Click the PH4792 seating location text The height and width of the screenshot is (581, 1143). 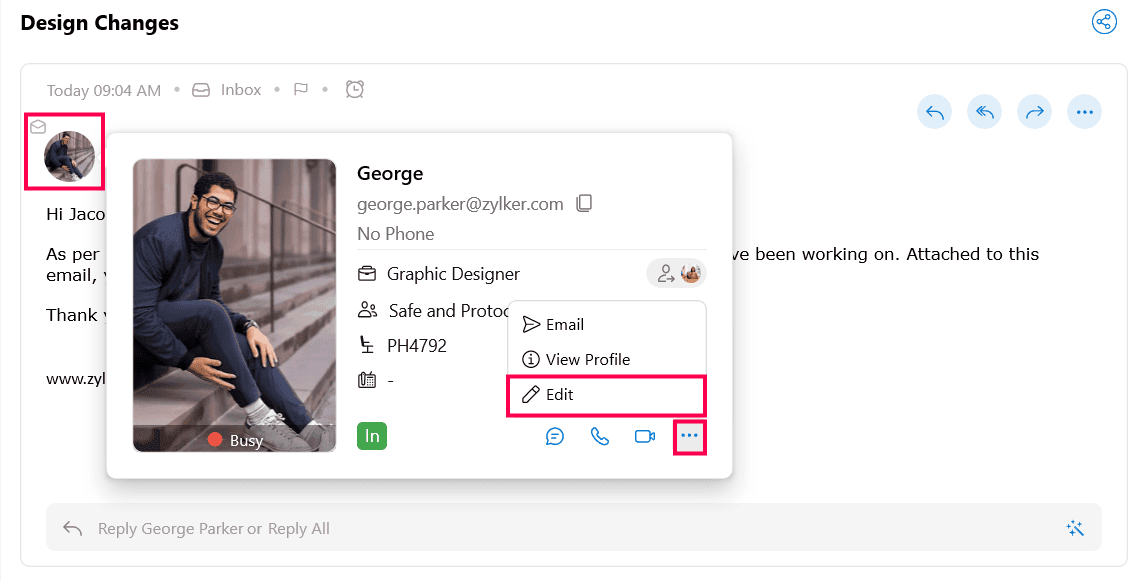point(417,346)
